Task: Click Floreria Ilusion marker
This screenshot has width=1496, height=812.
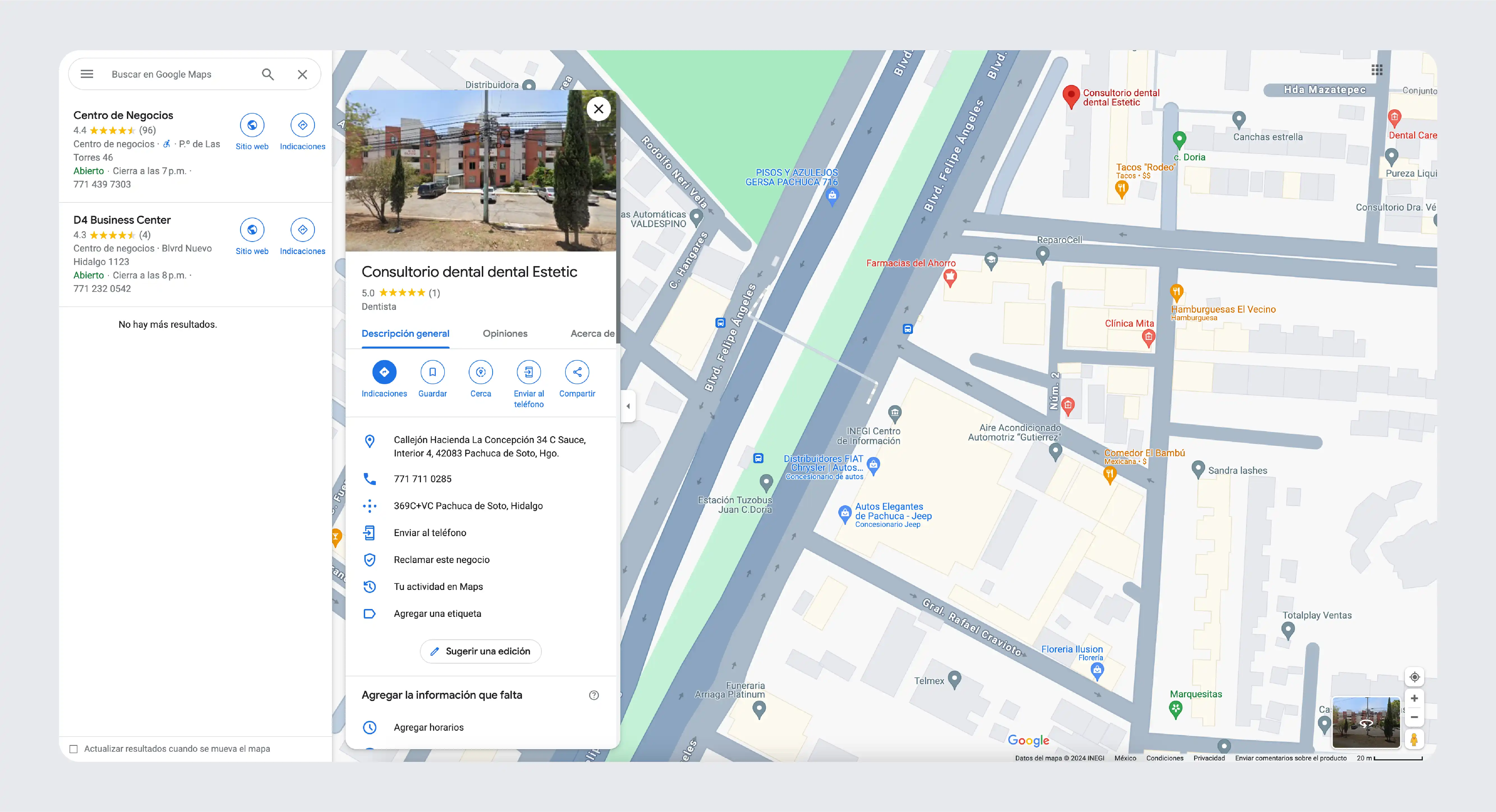Action: pos(1097,672)
